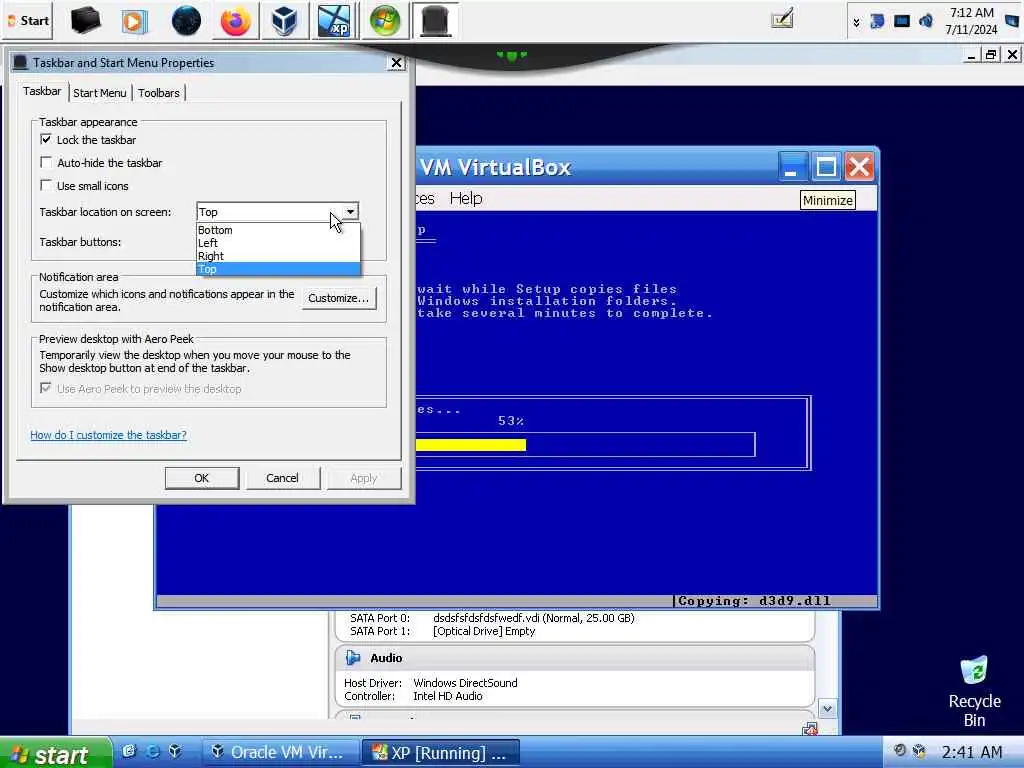Click the details pane scroll down arrow
1024x768 pixels.
[x=827, y=709]
